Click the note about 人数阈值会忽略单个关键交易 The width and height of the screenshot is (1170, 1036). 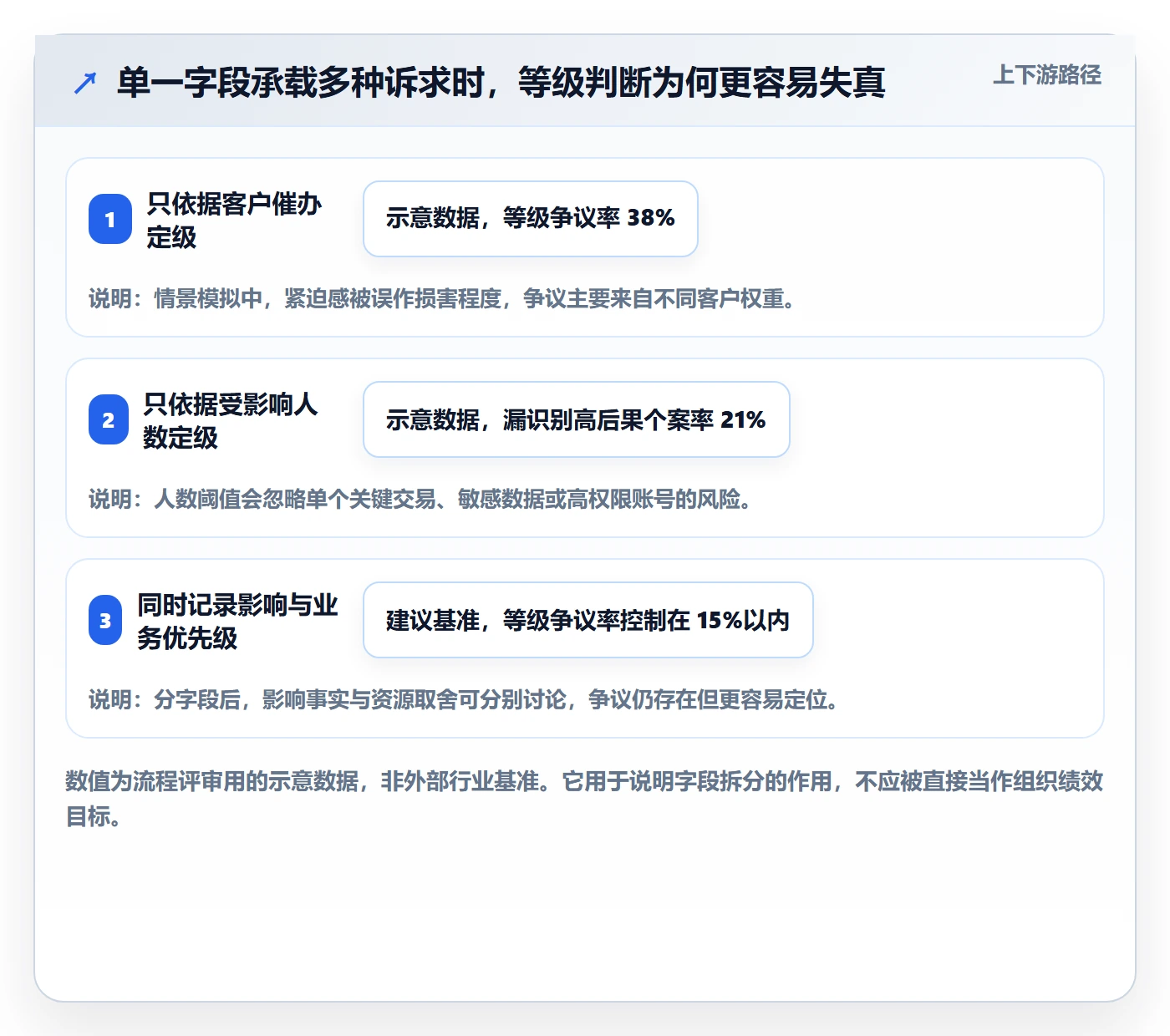[420, 499]
